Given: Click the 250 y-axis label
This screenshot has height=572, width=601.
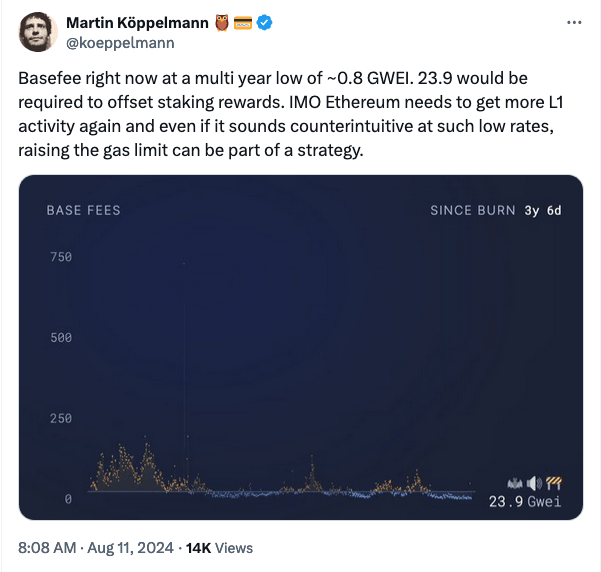Looking at the screenshot, I should click(61, 418).
